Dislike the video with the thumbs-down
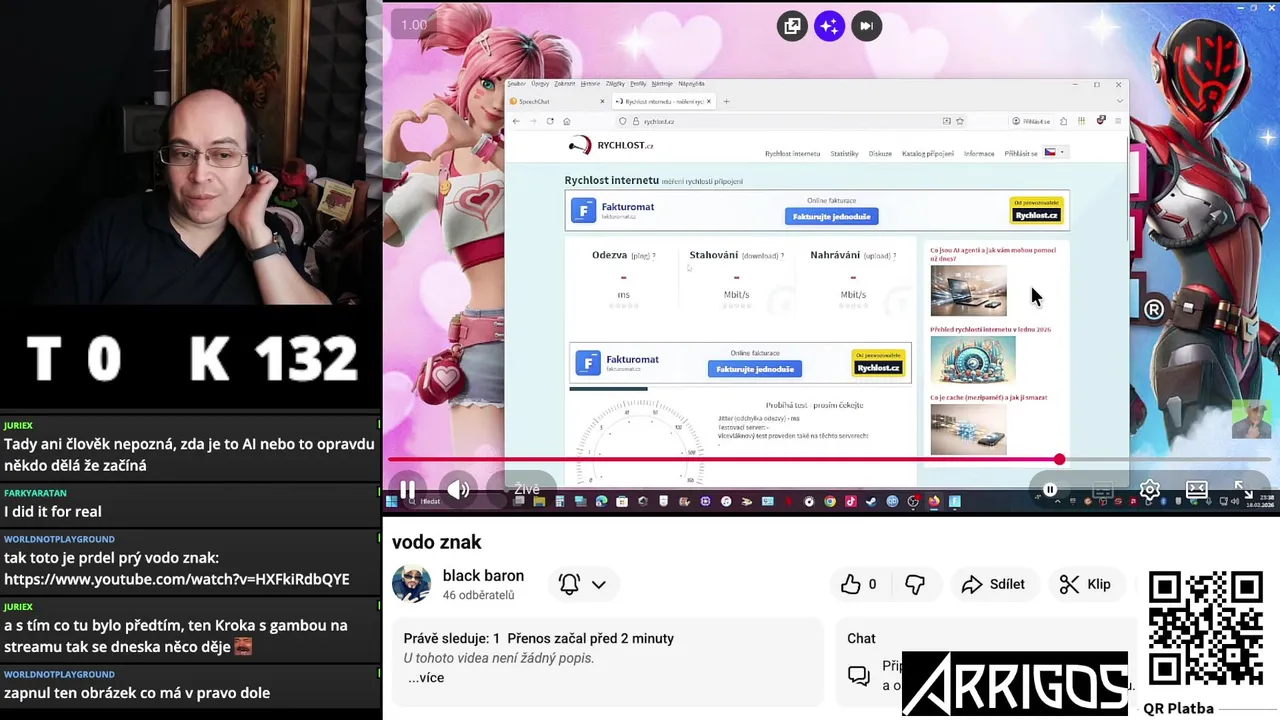1280x720 pixels. (x=915, y=584)
